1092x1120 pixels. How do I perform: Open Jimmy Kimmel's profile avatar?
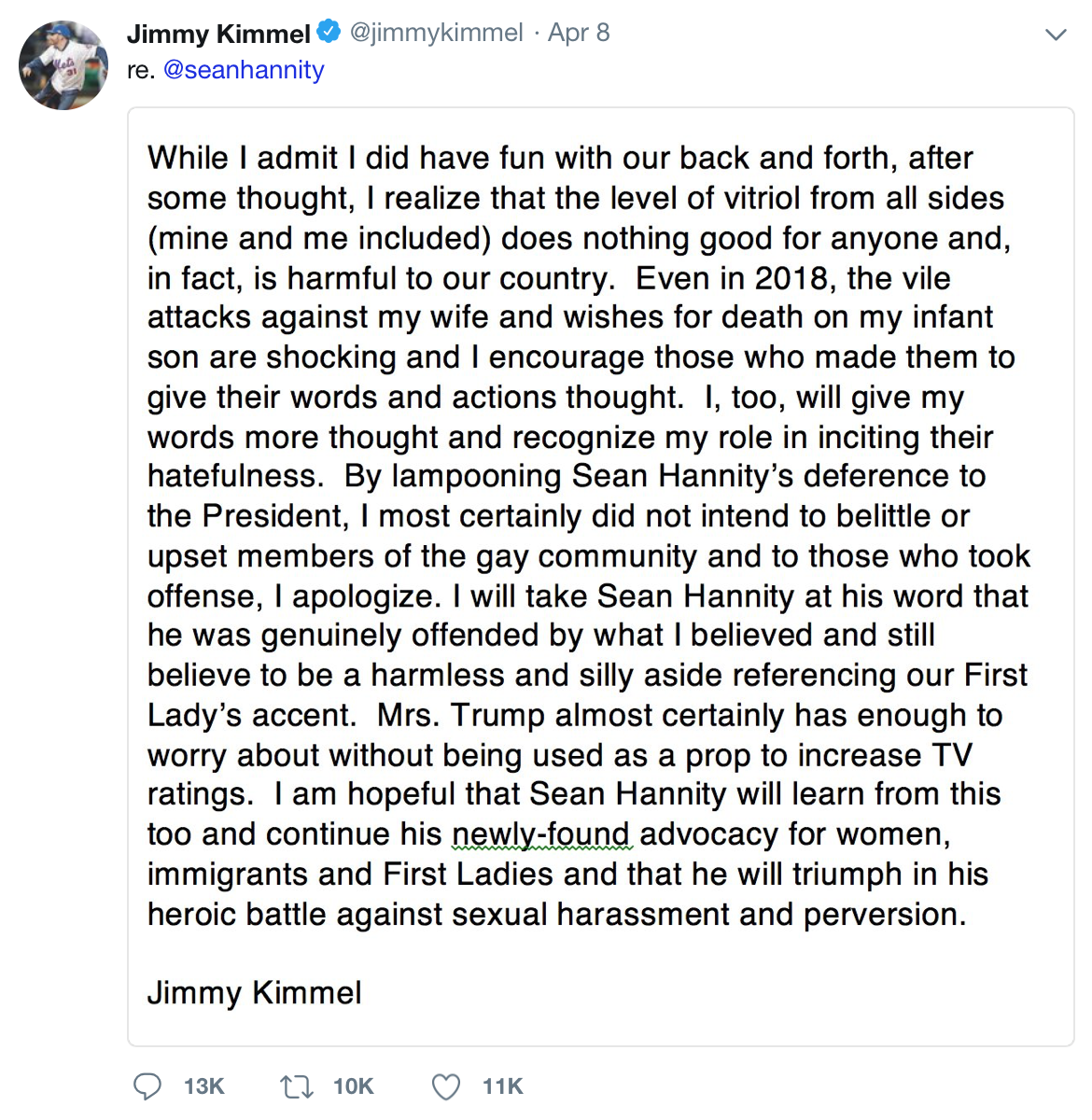coord(63,65)
